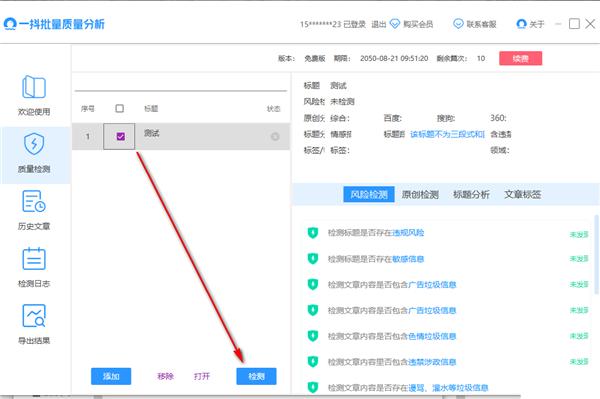Click the 色情垃圾信息 blue link
Screen dimensions: 600x399
pyautogui.click(x=432, y=336)
